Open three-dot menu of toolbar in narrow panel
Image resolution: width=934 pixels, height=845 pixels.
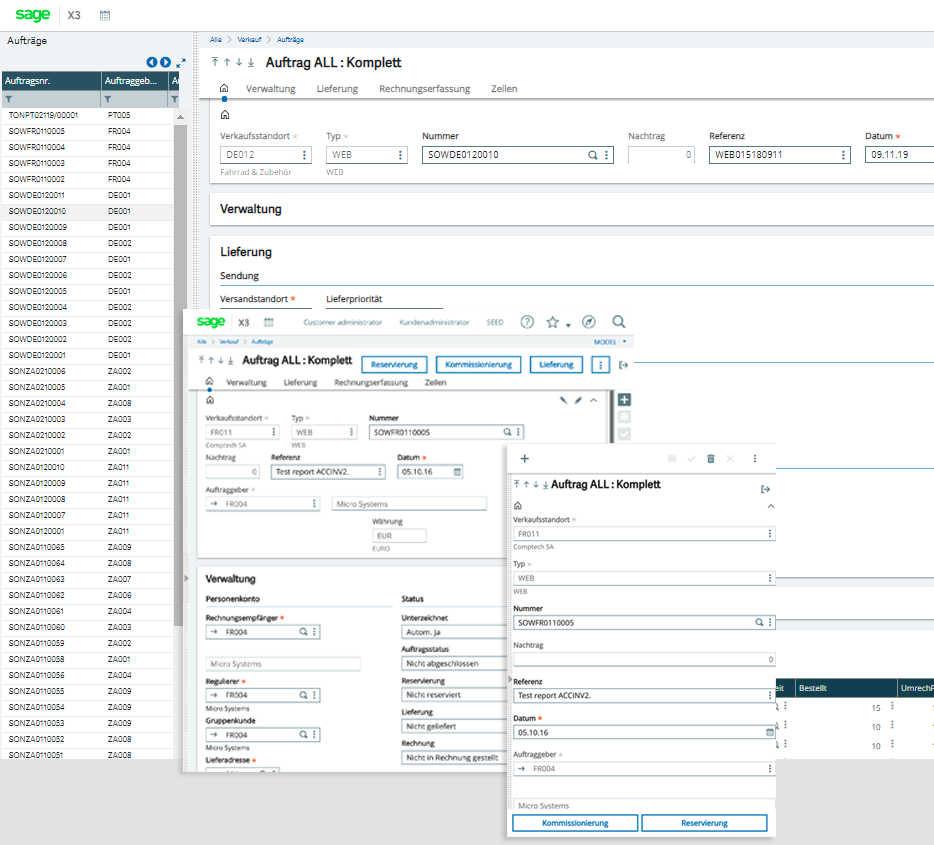tap(755, 459)
